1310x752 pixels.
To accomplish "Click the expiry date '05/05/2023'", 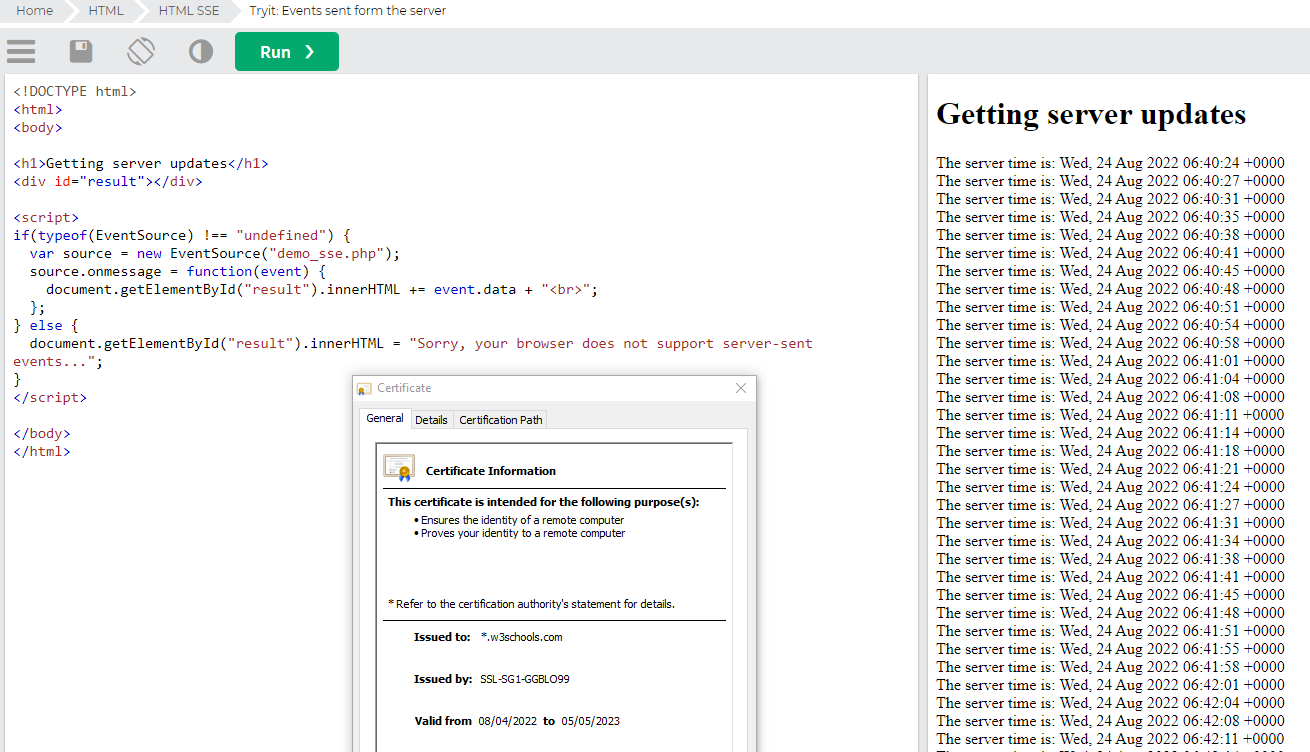I will 591,721.
